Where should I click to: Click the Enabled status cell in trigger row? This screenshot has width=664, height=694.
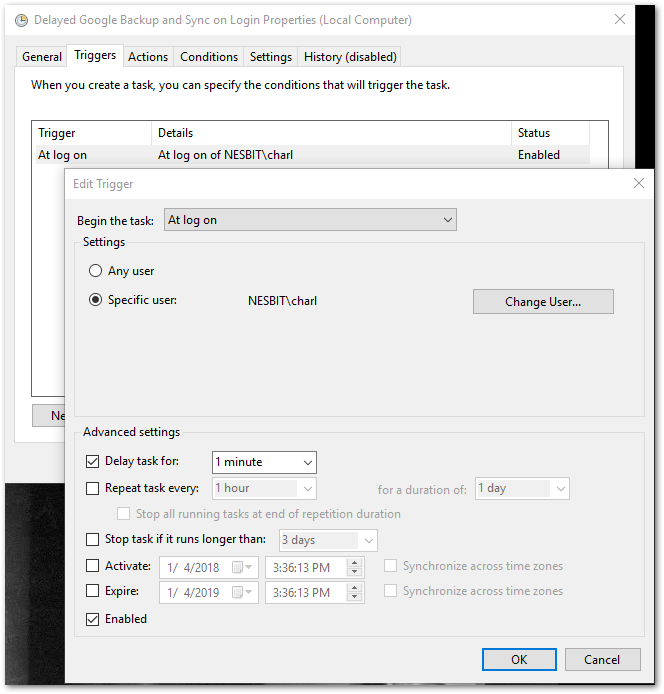point(539,155)
